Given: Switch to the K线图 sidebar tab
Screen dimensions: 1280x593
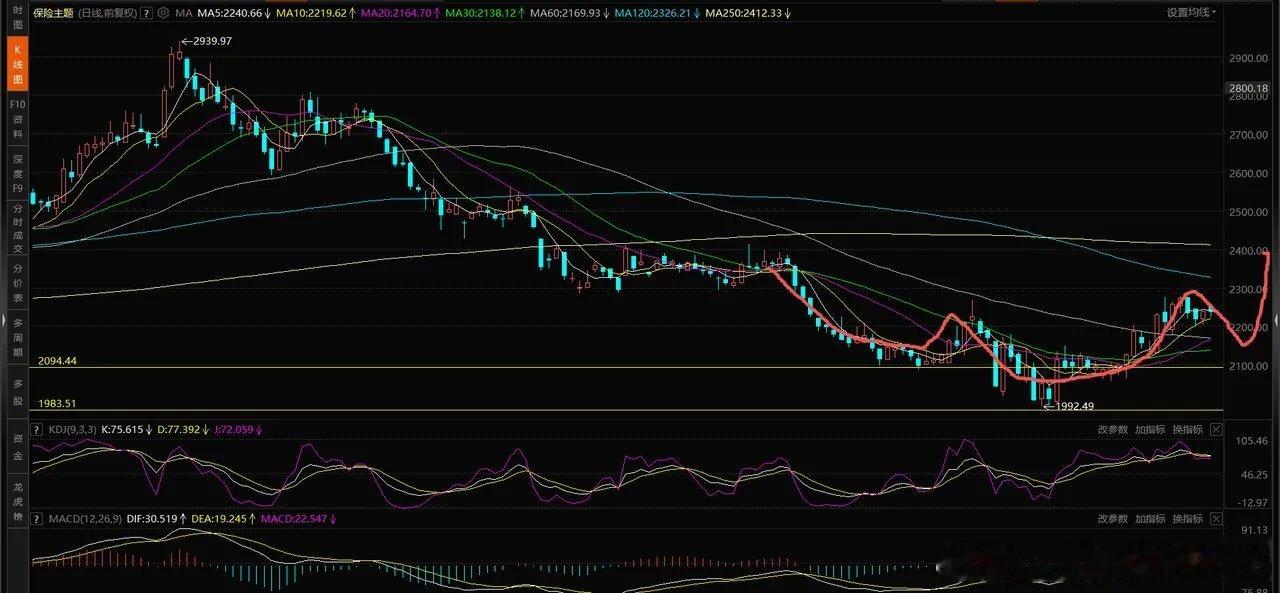Looking at the screenshot, I should click(17, 64).
